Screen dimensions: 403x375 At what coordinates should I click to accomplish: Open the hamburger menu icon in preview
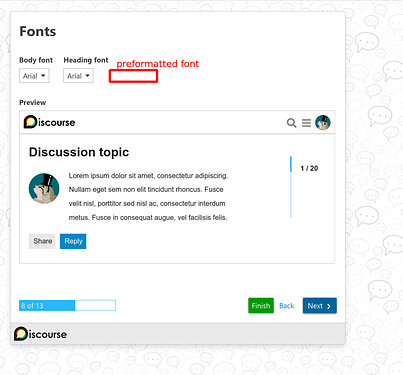(306, 123)
